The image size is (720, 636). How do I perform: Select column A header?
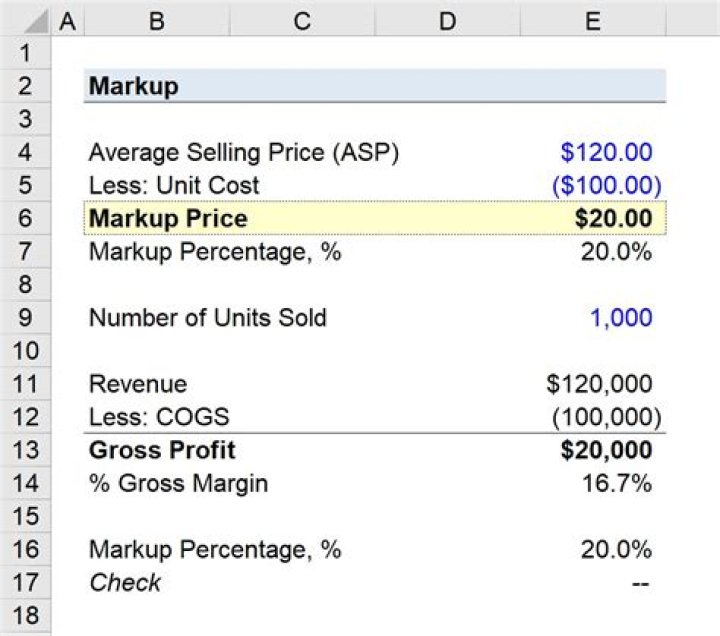point(68,21)
